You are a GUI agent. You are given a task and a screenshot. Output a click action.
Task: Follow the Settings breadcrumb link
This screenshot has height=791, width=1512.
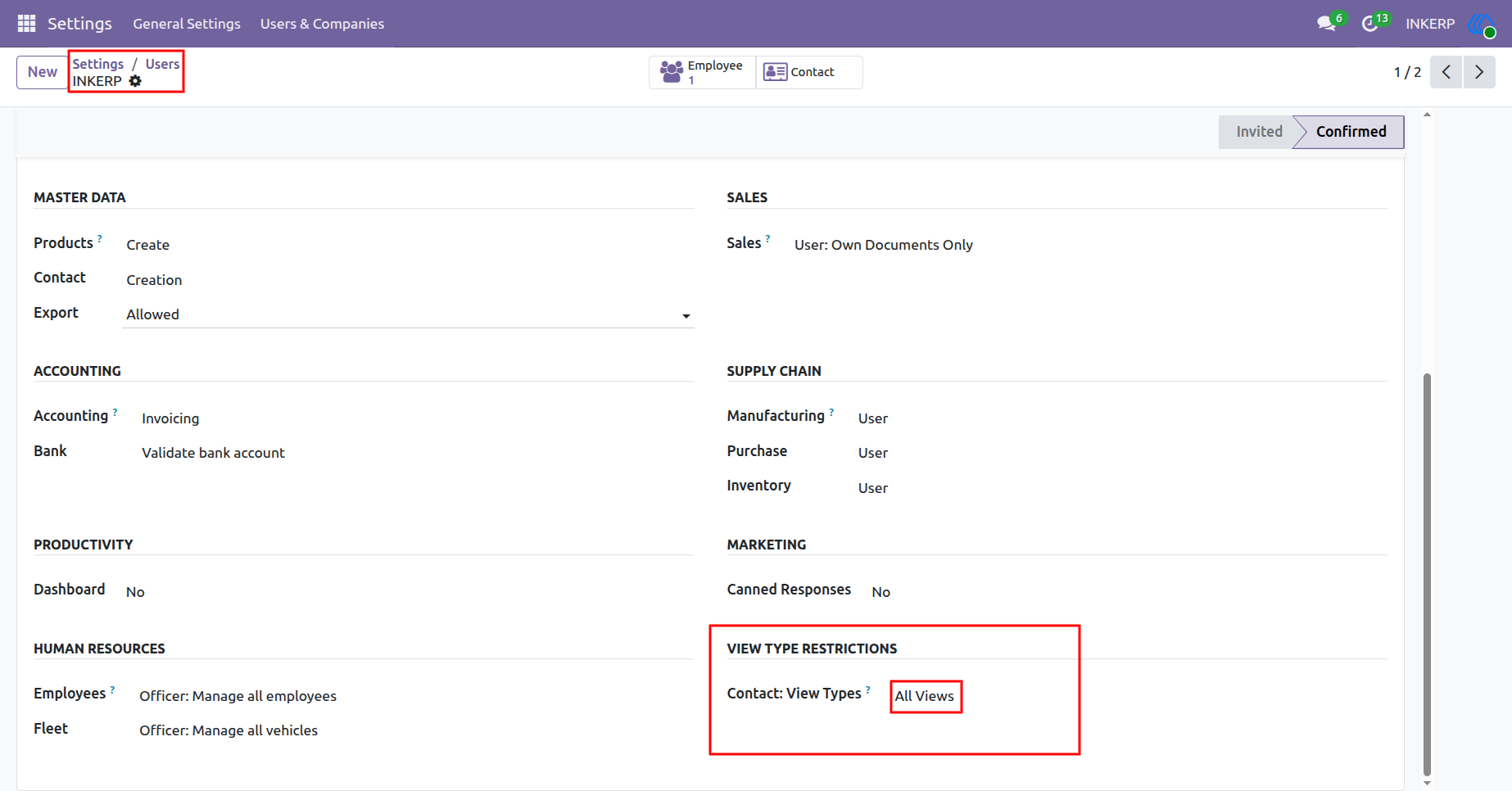(x=98, y=64)
